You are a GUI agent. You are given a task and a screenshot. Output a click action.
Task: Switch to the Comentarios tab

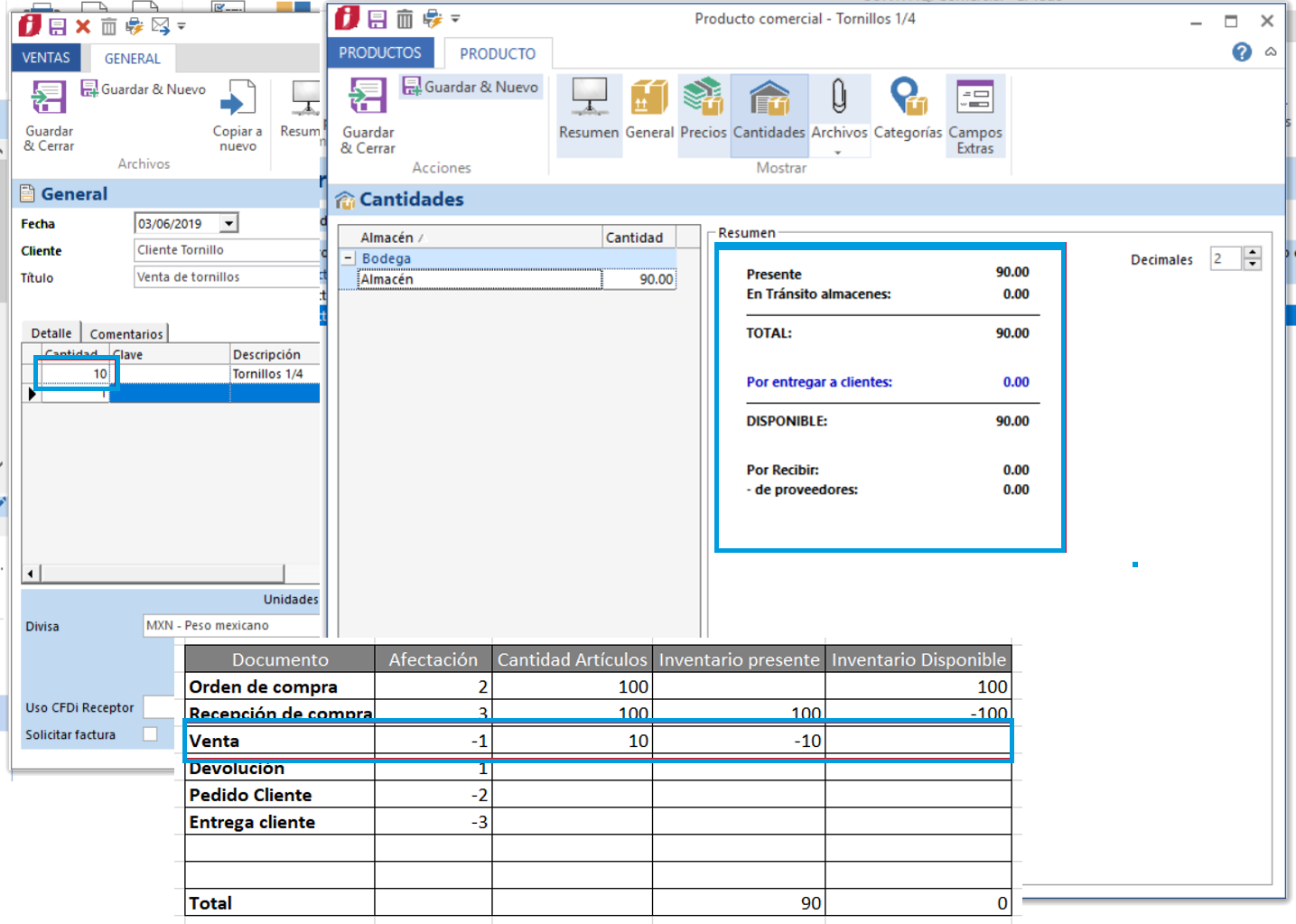(x=126, y=333)
